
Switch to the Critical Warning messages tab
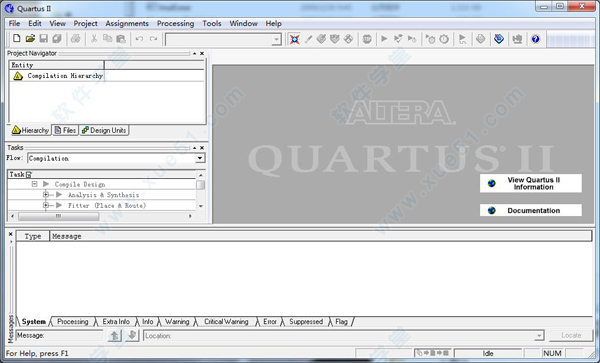click(226, 322)
